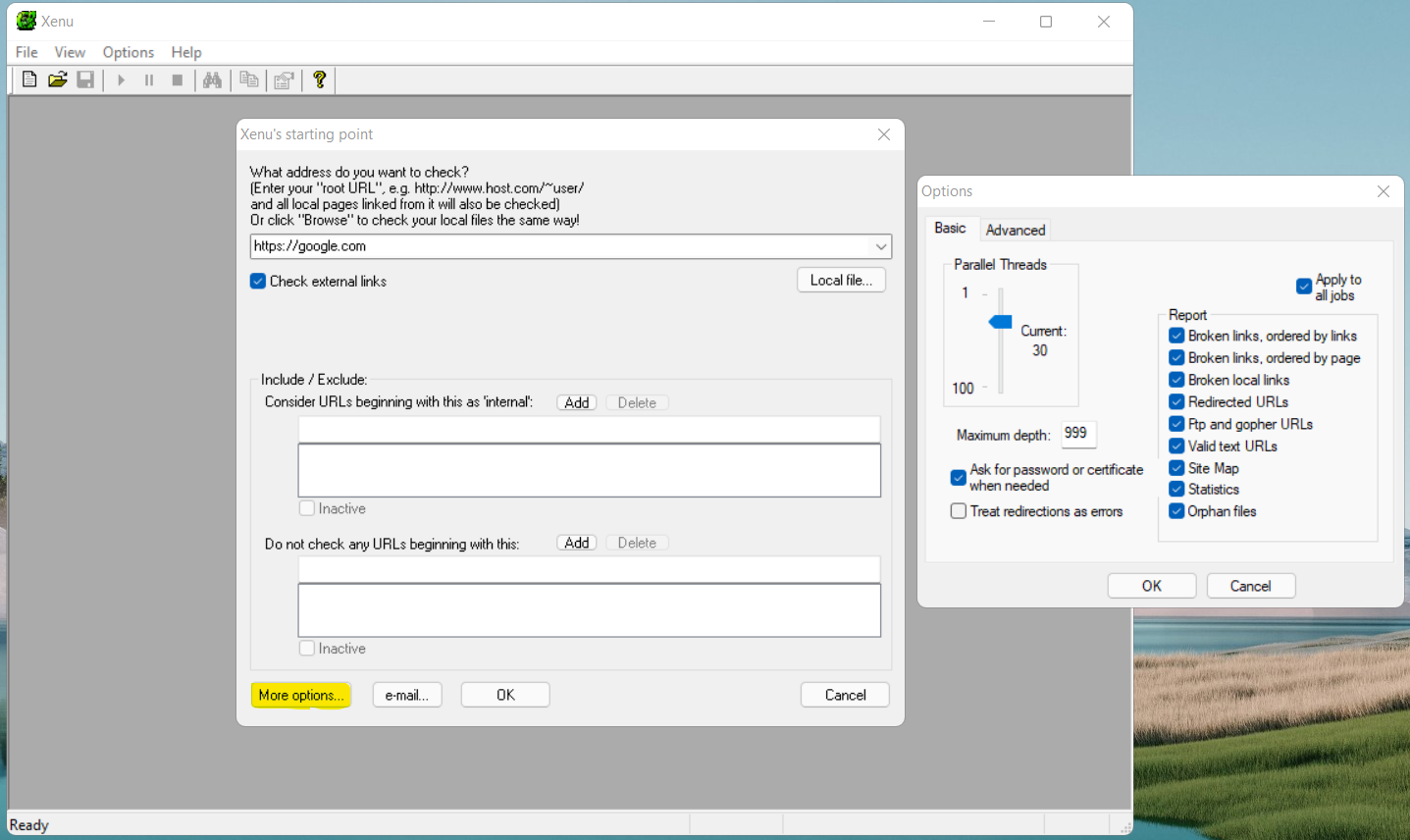
Task: Click the Ready status bar text
Action: (x=29, y=825)
